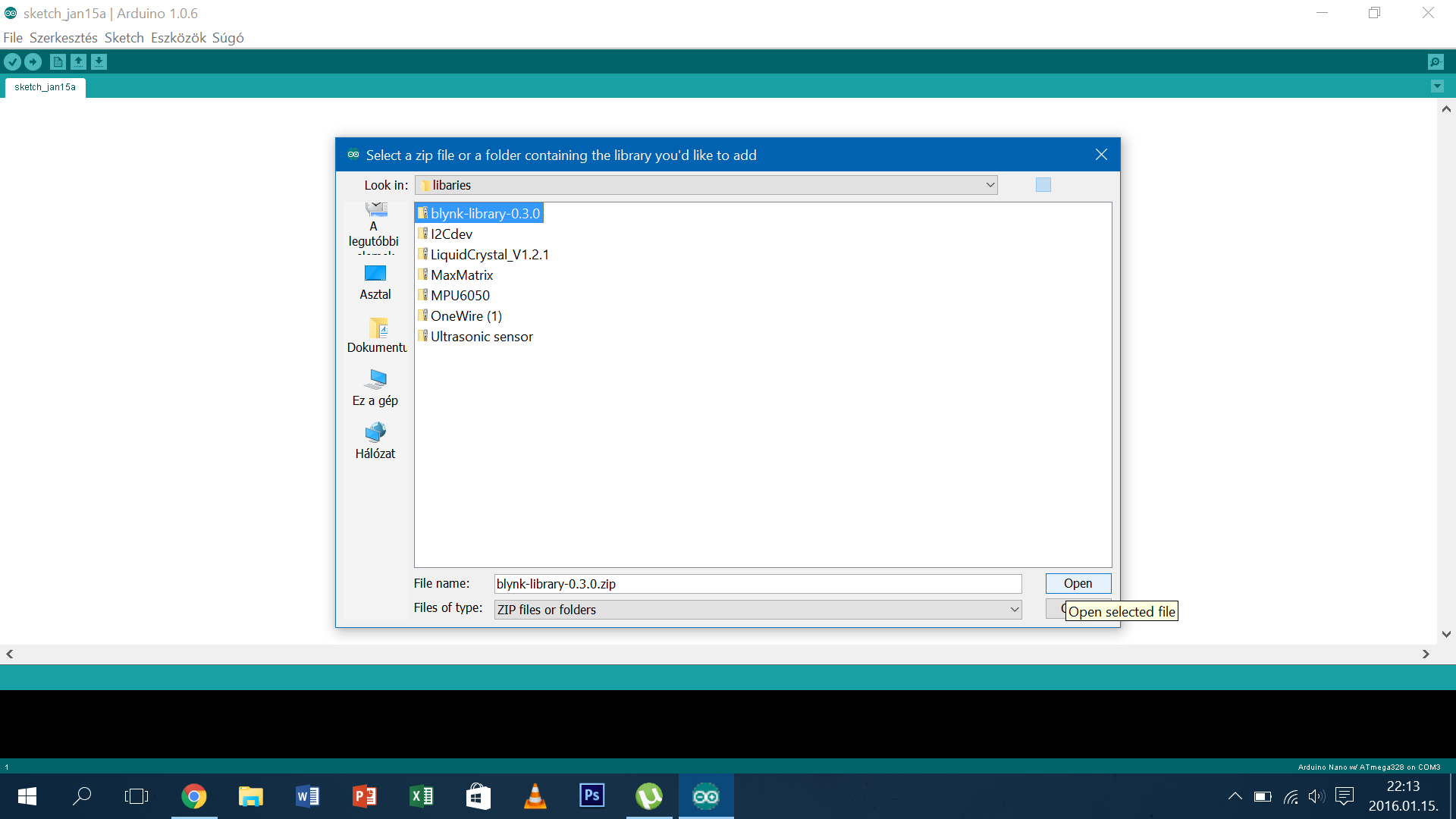
Task: Open the sketch tab dropdown arrow
Action: pyautogui.click(x=1437, y=86)
